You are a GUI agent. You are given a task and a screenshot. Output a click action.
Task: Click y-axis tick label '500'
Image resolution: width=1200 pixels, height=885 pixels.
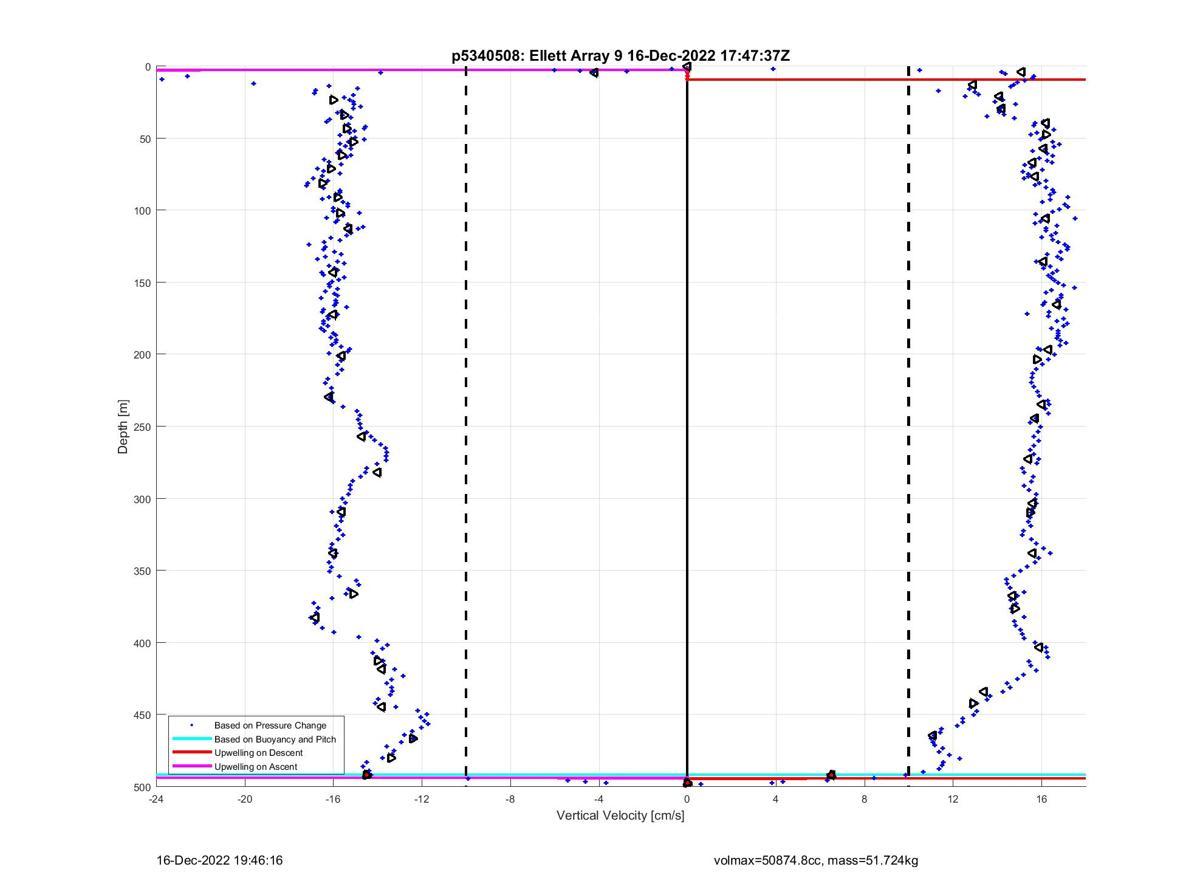coord(142,788)
